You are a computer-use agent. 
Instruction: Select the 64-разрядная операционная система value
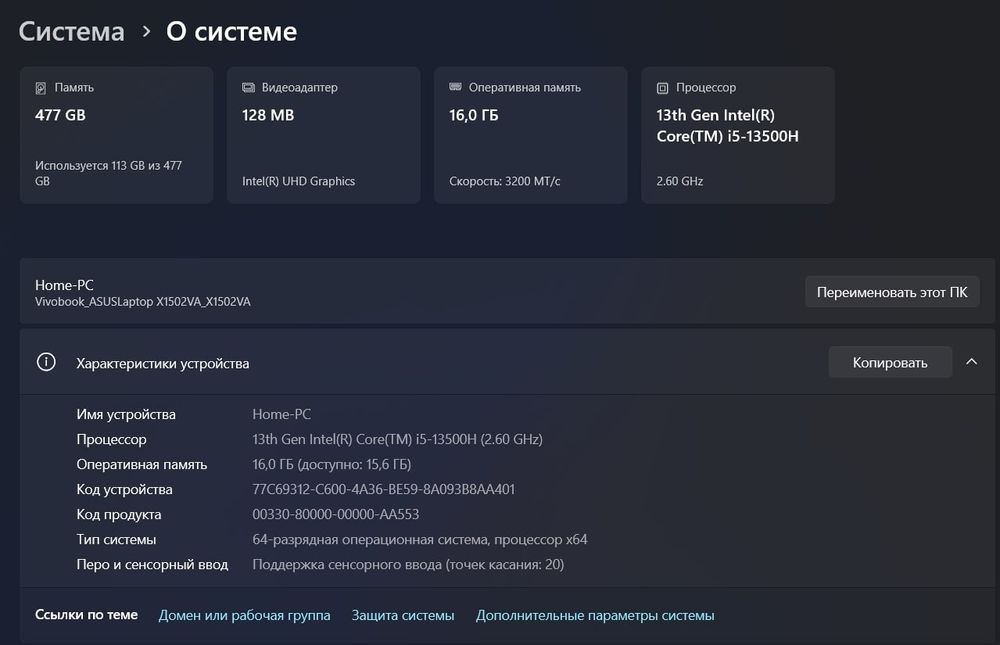point(420,539)
